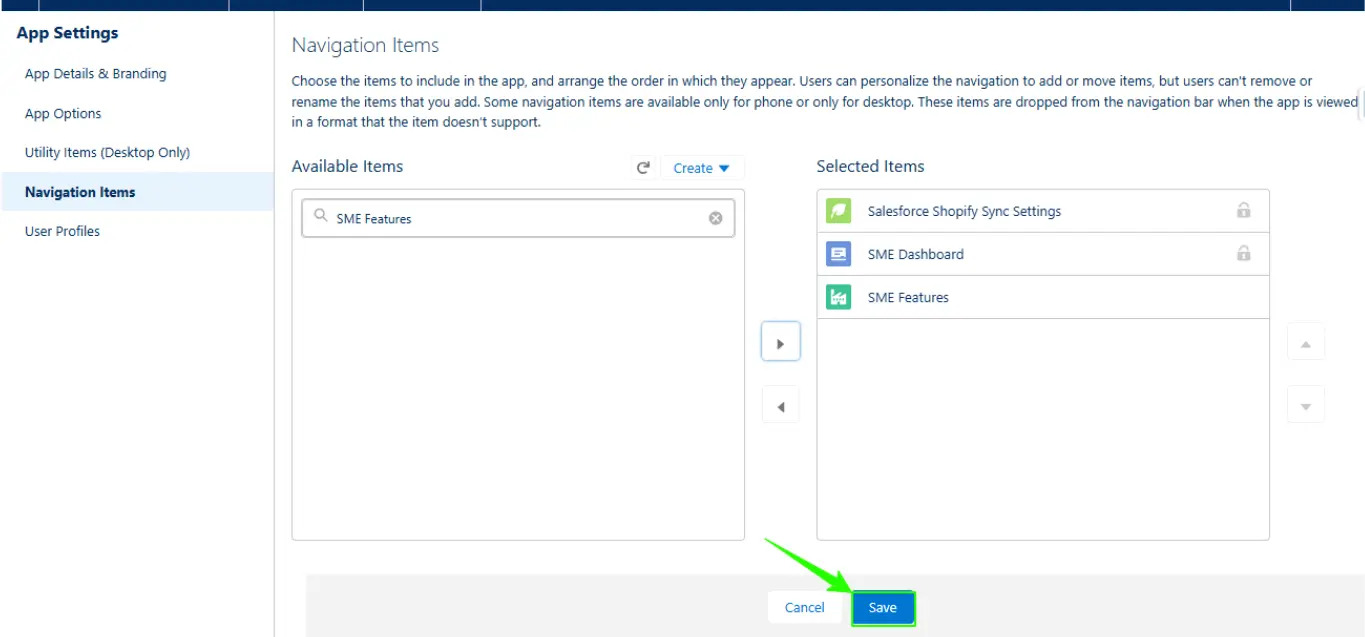Remove item using the left arrow button
The width and height of the screenshot is (1365, 637).
[x=780, y=406]
